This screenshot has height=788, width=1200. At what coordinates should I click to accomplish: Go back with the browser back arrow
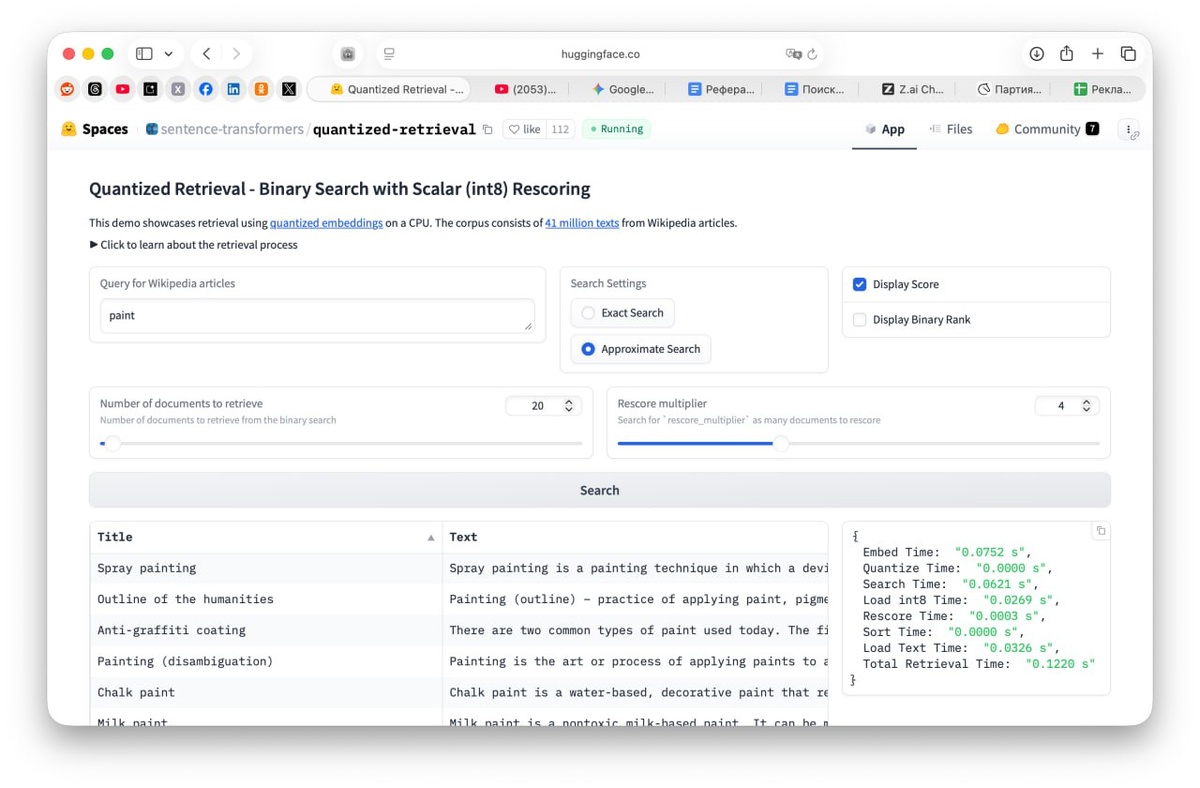(206, 54)
